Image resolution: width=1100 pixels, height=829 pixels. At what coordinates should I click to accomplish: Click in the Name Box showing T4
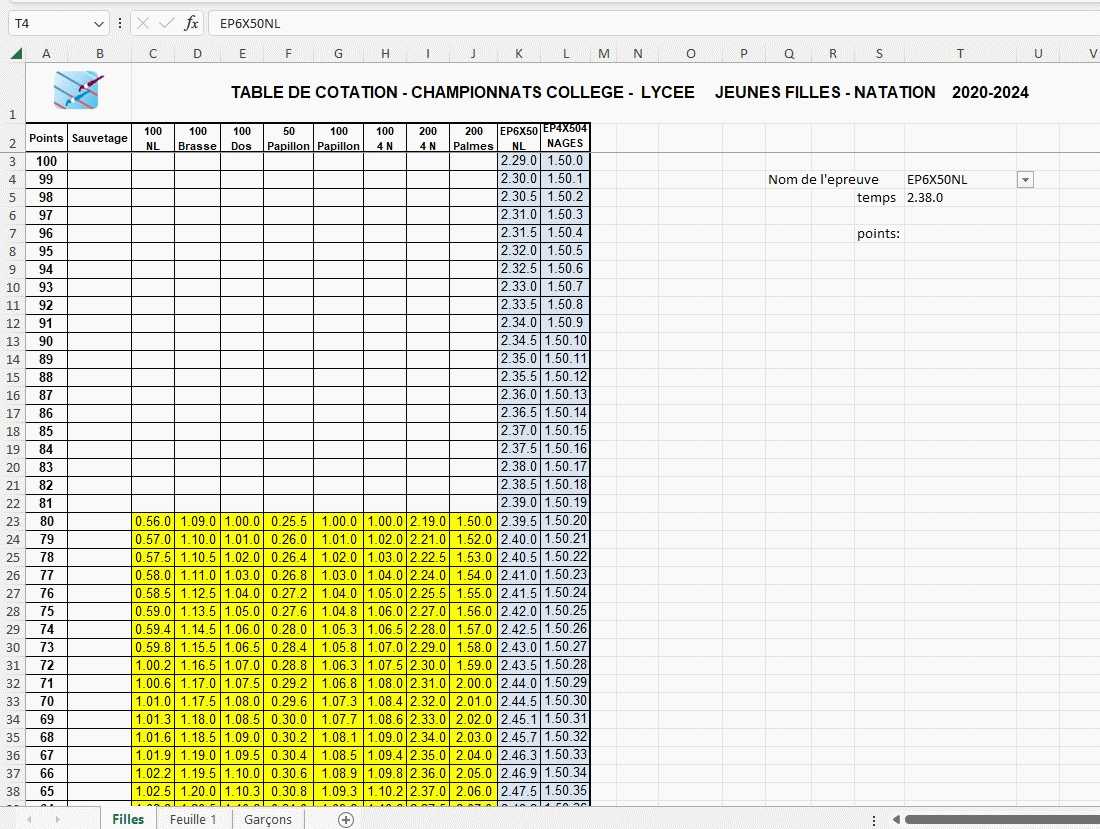click(x=49, y=23)
